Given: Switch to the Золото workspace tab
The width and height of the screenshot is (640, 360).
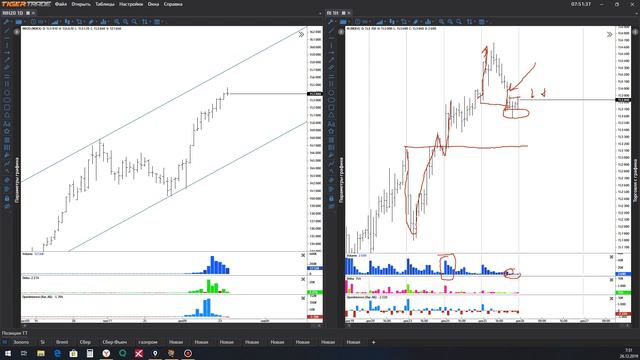Looking at the screenshot, I should coord(21,342).
